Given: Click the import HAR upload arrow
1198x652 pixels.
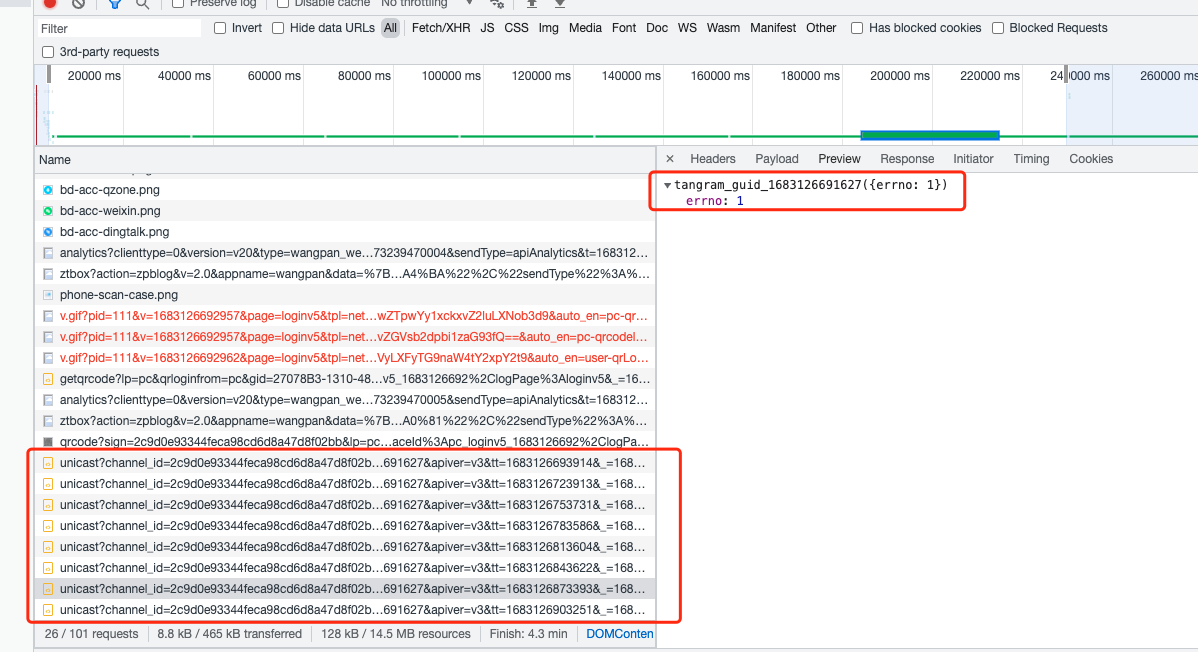Looking at the screenshot, I should click(x=532, y=4).
